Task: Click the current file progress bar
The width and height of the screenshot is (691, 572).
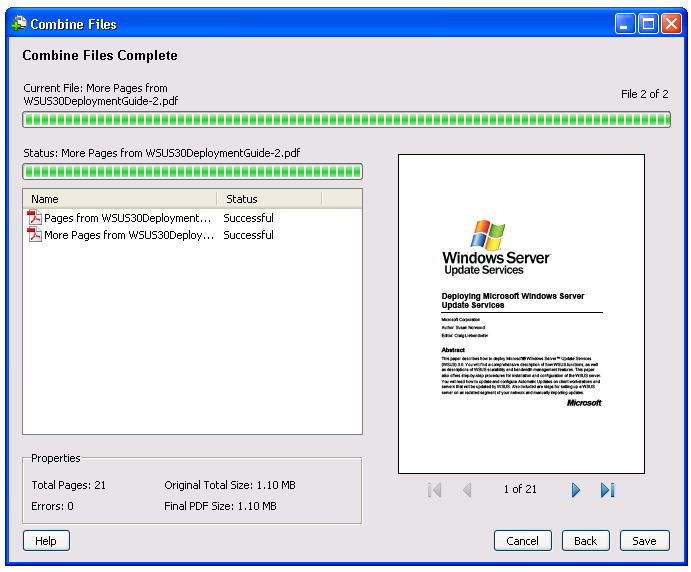Action: tap(346, 119)
